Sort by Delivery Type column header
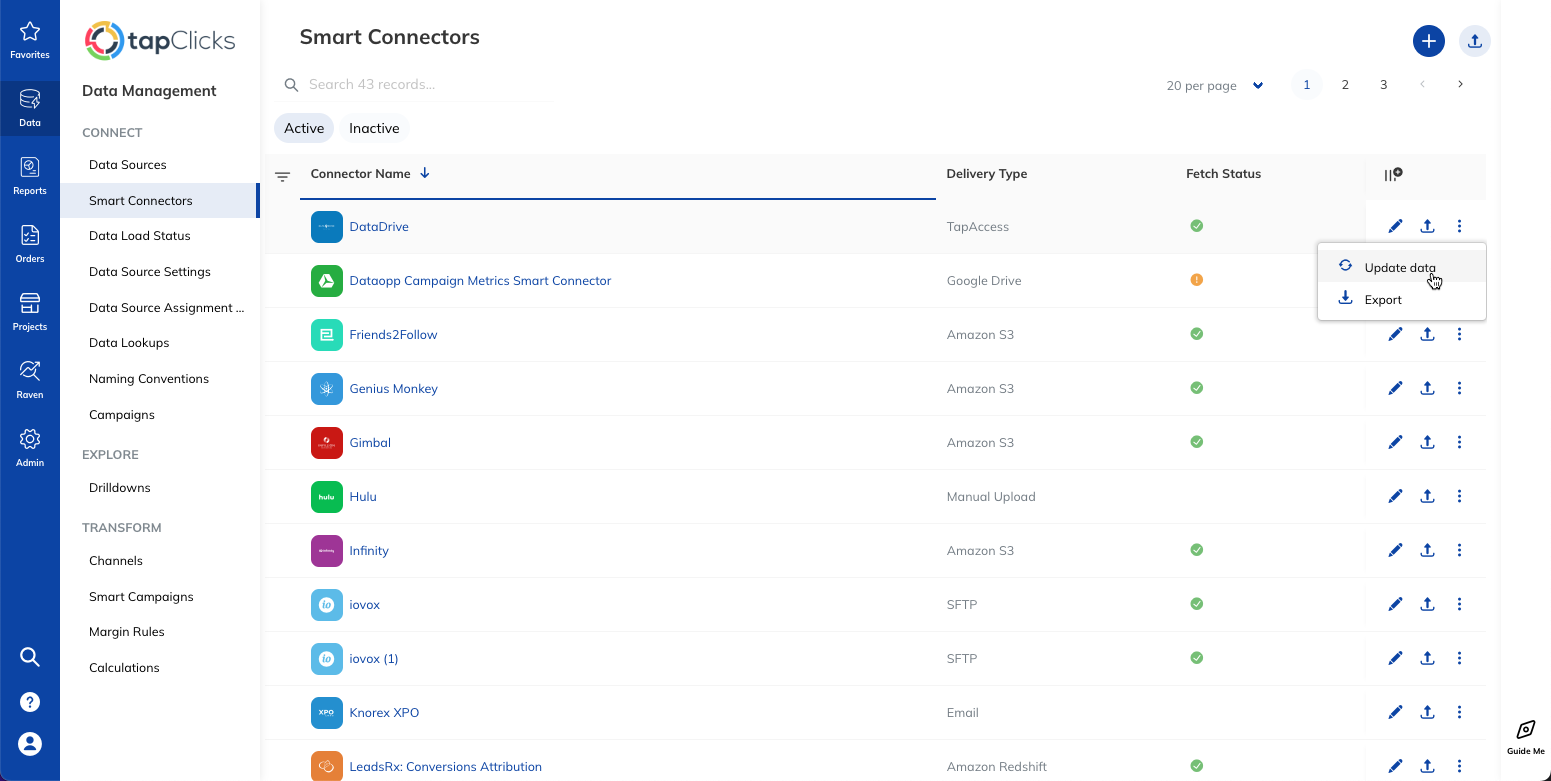1551x781 pixels. click(987, 174)
